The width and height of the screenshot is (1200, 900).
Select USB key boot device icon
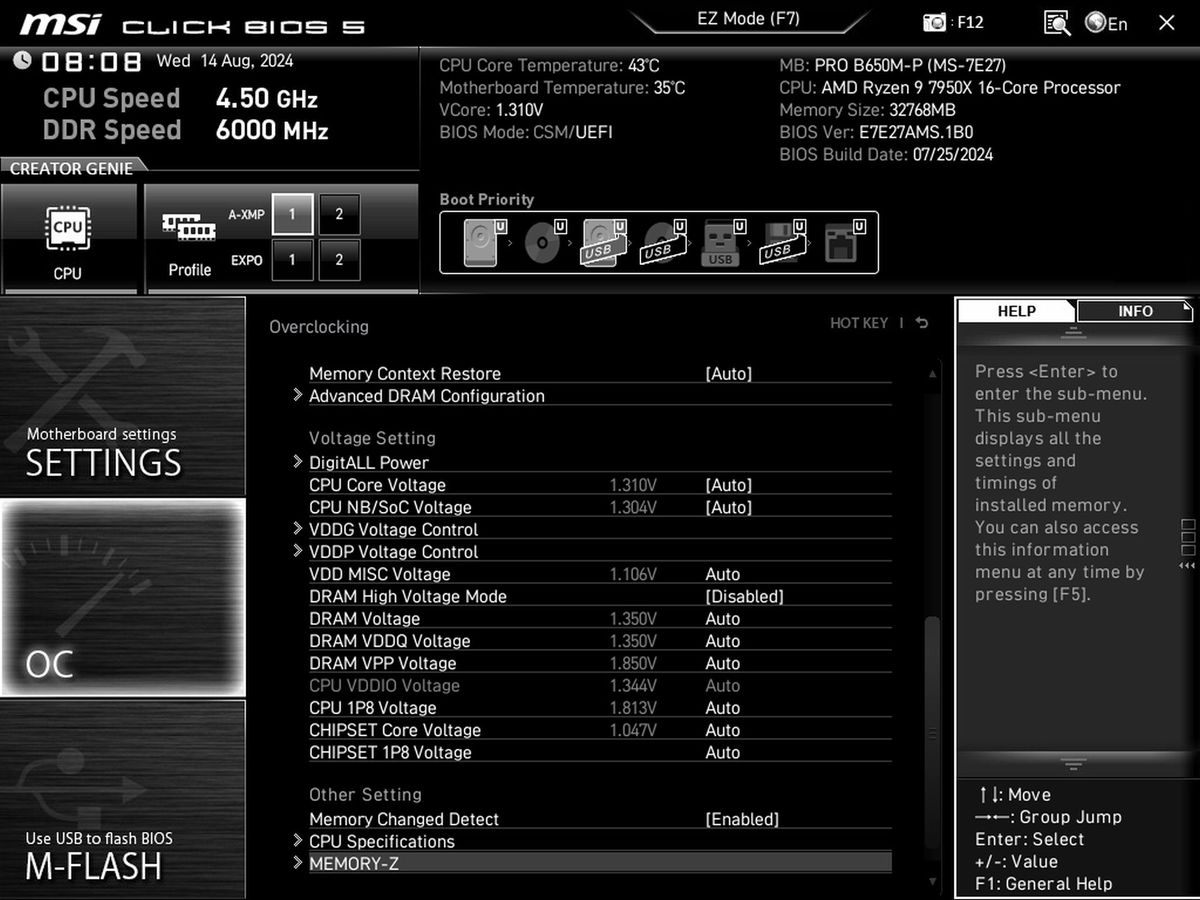click(722, 243)
